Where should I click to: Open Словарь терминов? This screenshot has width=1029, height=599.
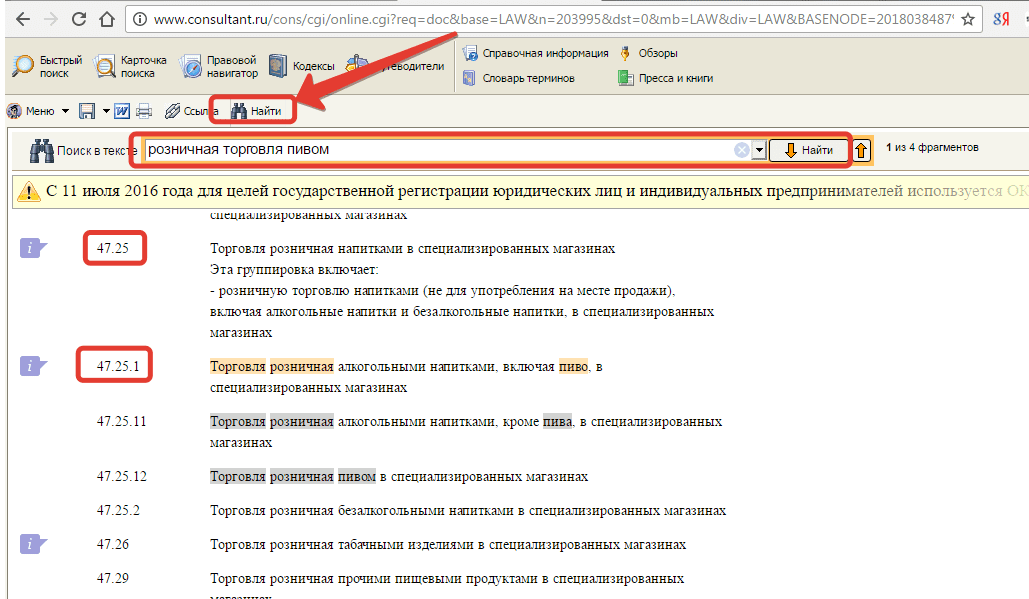coord(518,78)
